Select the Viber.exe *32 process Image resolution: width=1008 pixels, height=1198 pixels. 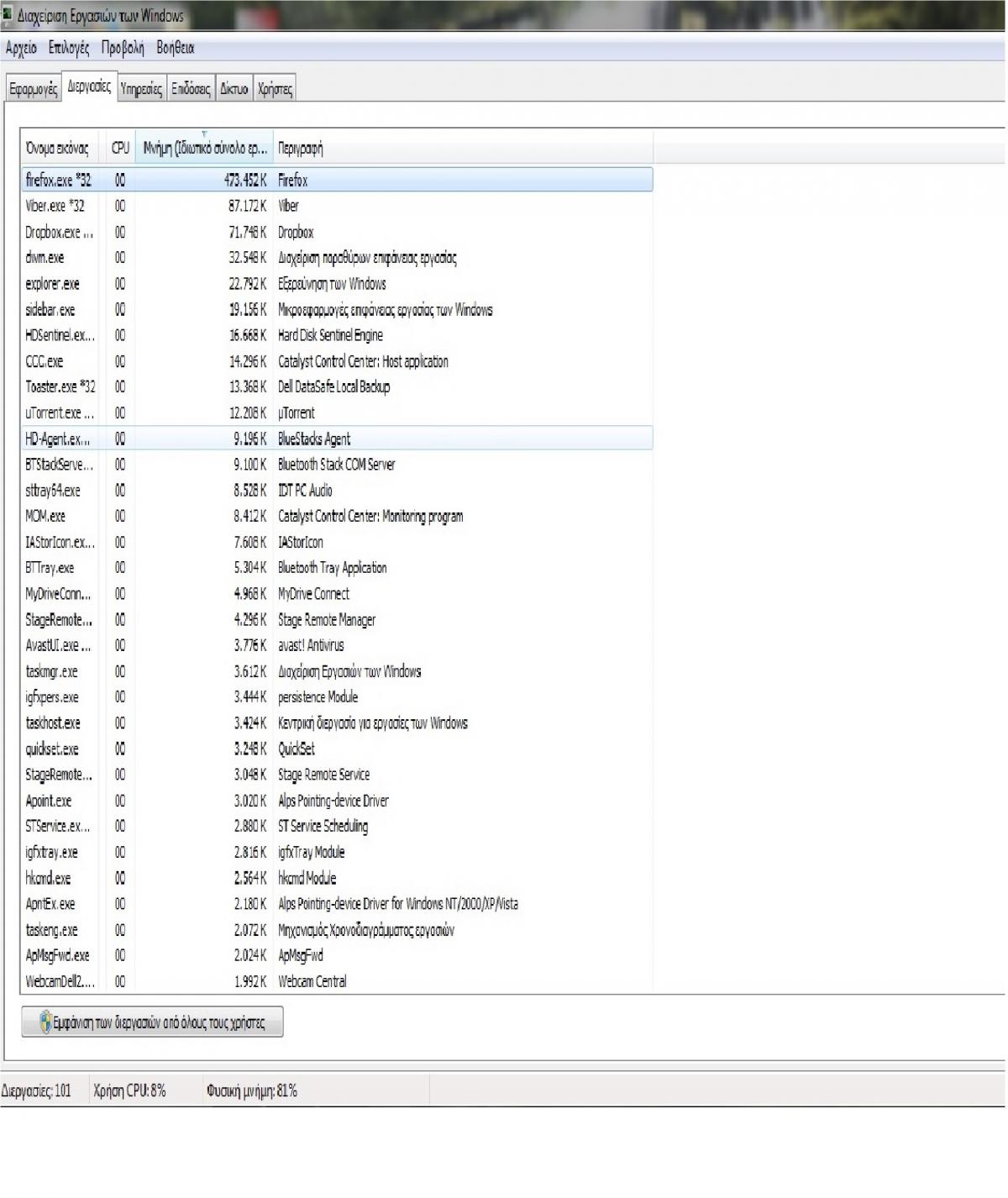[x=337, y=206]
